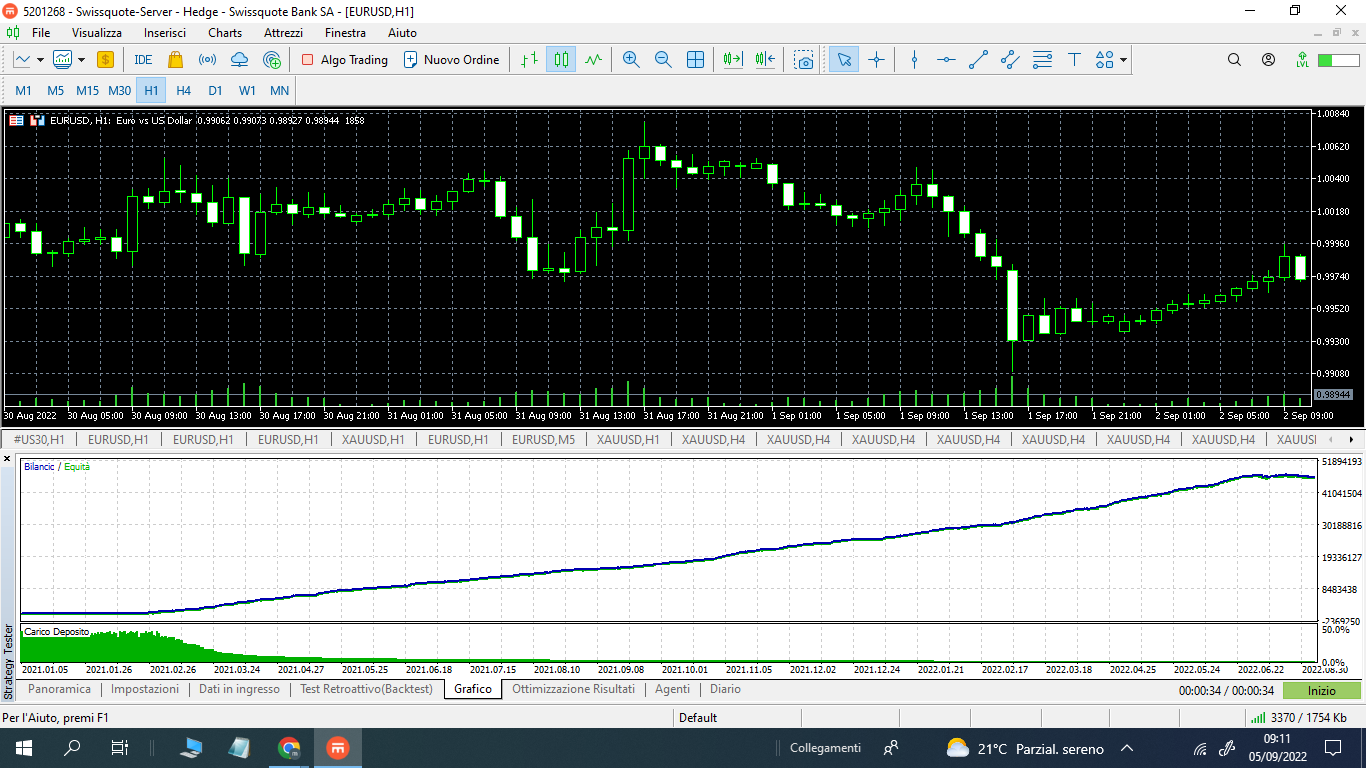Select the trendline drawing tool
The height and width of the screenshot is (768, 1366).
(978, 60)
